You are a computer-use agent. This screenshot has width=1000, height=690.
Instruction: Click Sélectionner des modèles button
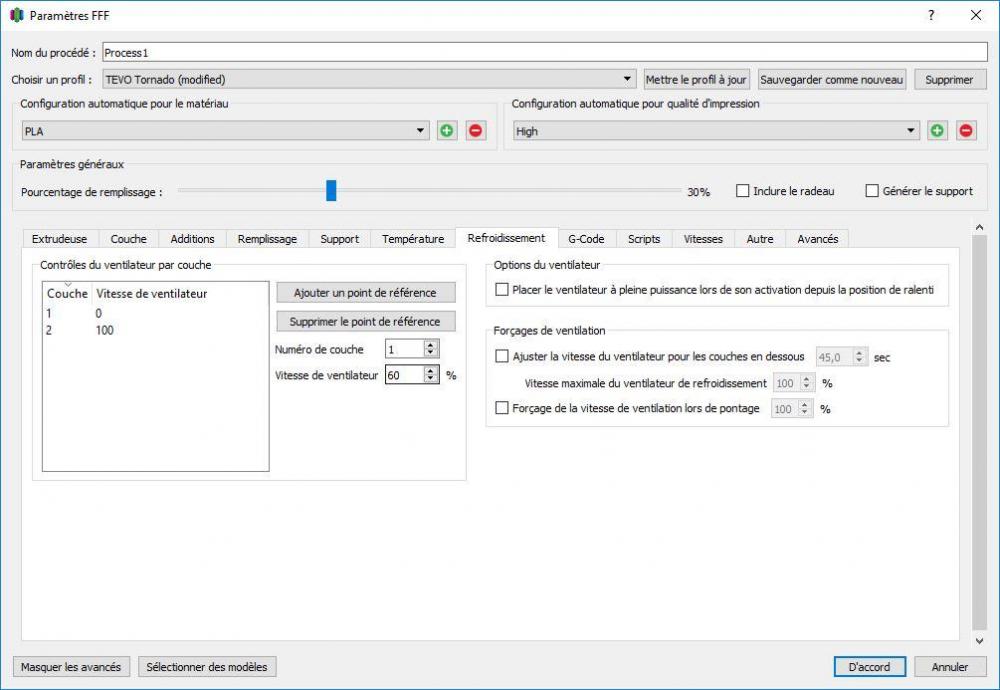point(207,667)
